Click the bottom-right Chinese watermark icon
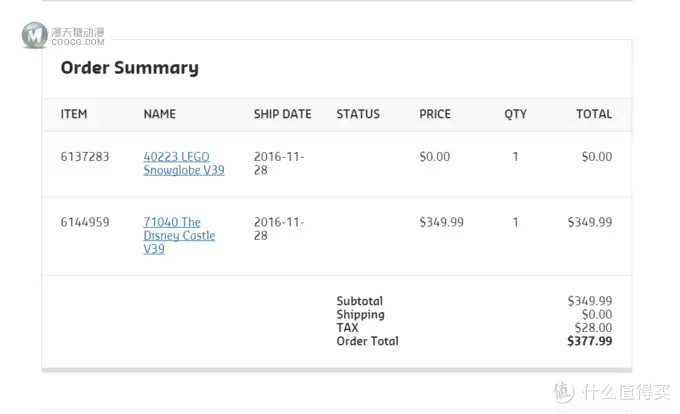This screenshot has height=414, width=680. [x=563, y=392]
